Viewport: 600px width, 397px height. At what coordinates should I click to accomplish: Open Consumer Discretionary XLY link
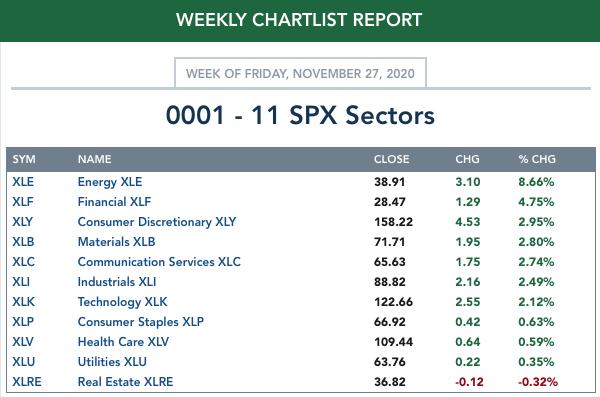coord(157,222)
